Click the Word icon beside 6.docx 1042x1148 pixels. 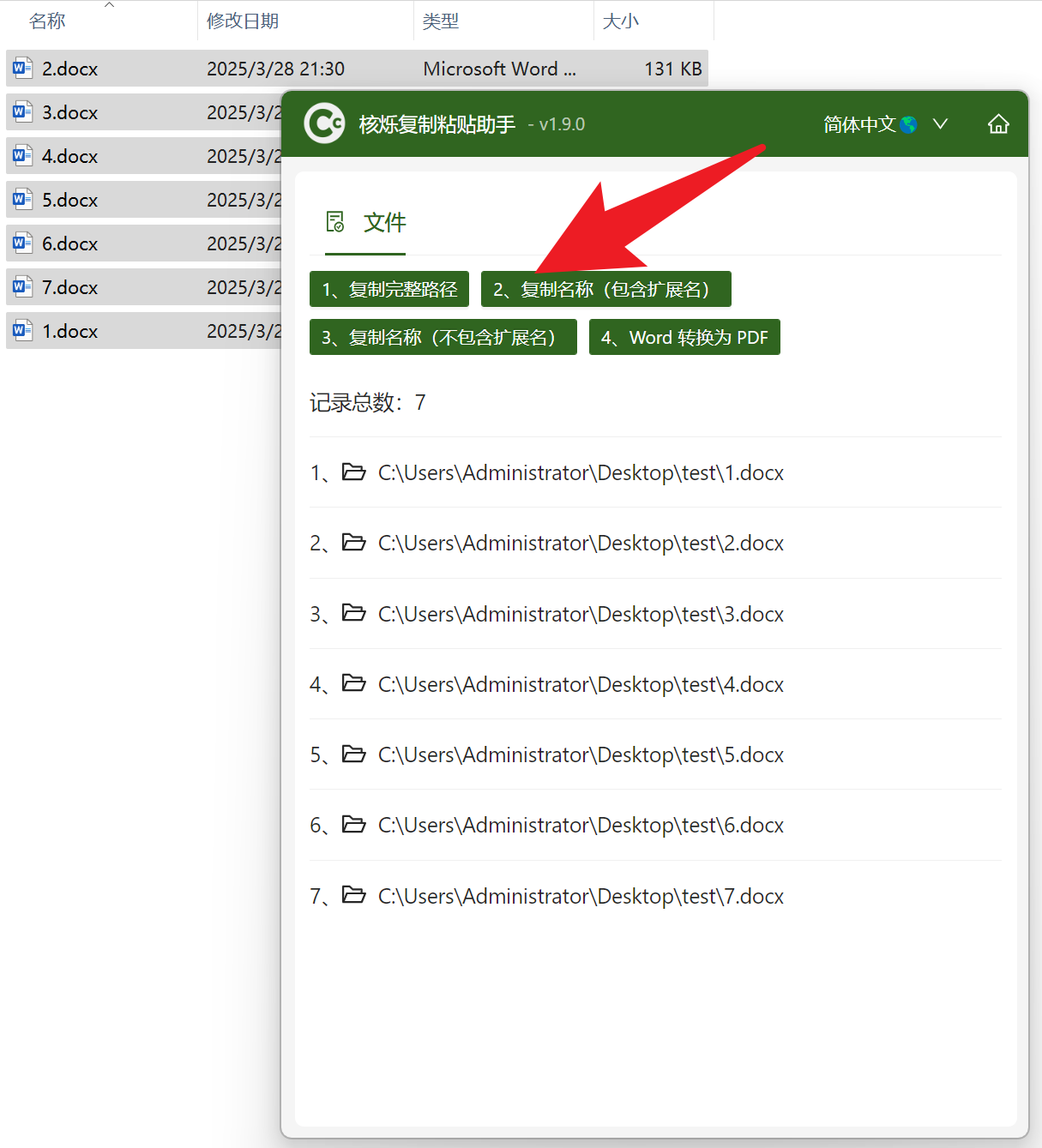point(23,243)
